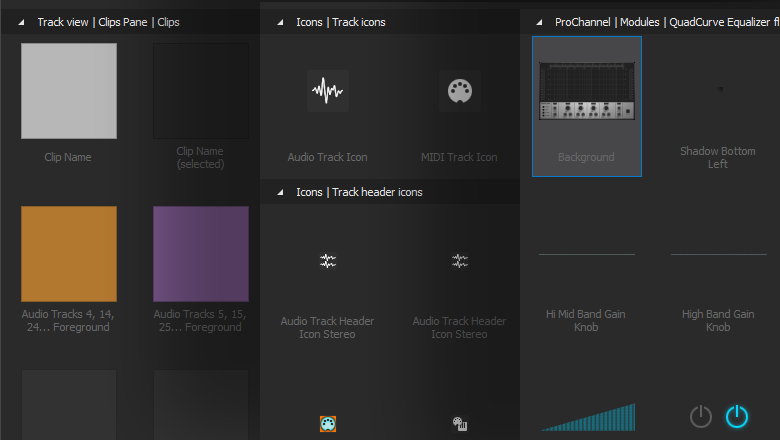This screenshot has width=780, height=440.
Task: Click the dimmed Audio Track Header Icon Stereo
Action: 459,262
